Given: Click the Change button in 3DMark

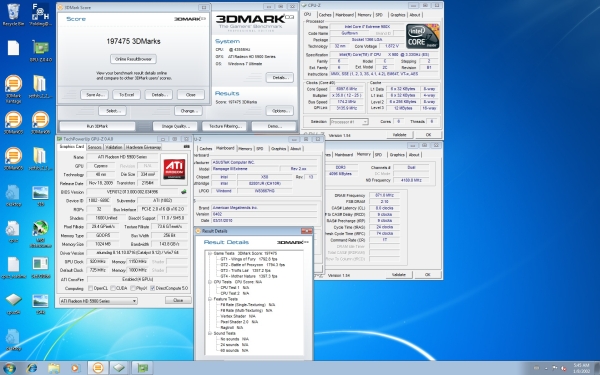Looking at the screenshot, I should coord(188,111).
